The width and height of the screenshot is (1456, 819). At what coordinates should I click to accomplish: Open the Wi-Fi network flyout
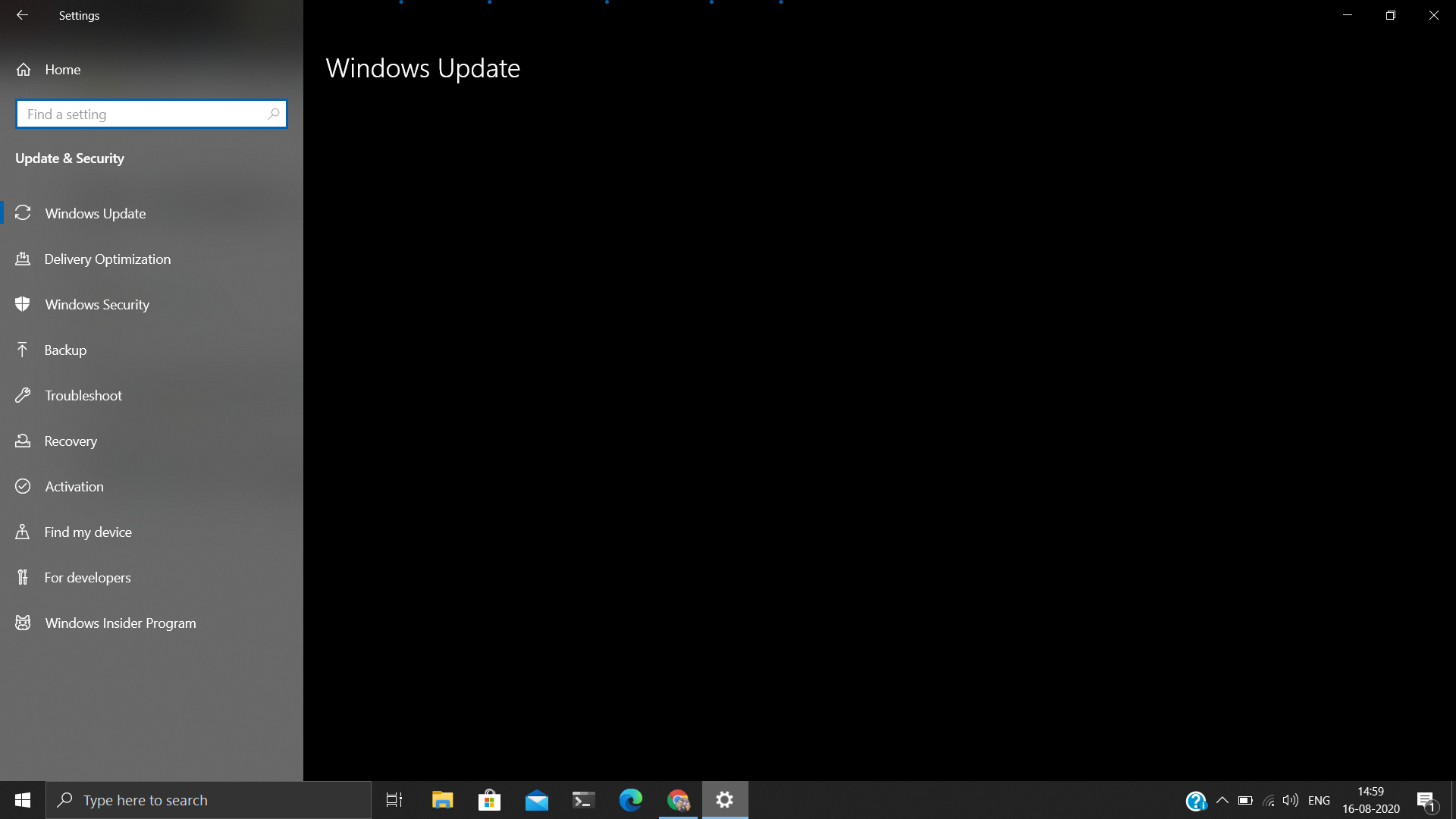click(1268, 800)
